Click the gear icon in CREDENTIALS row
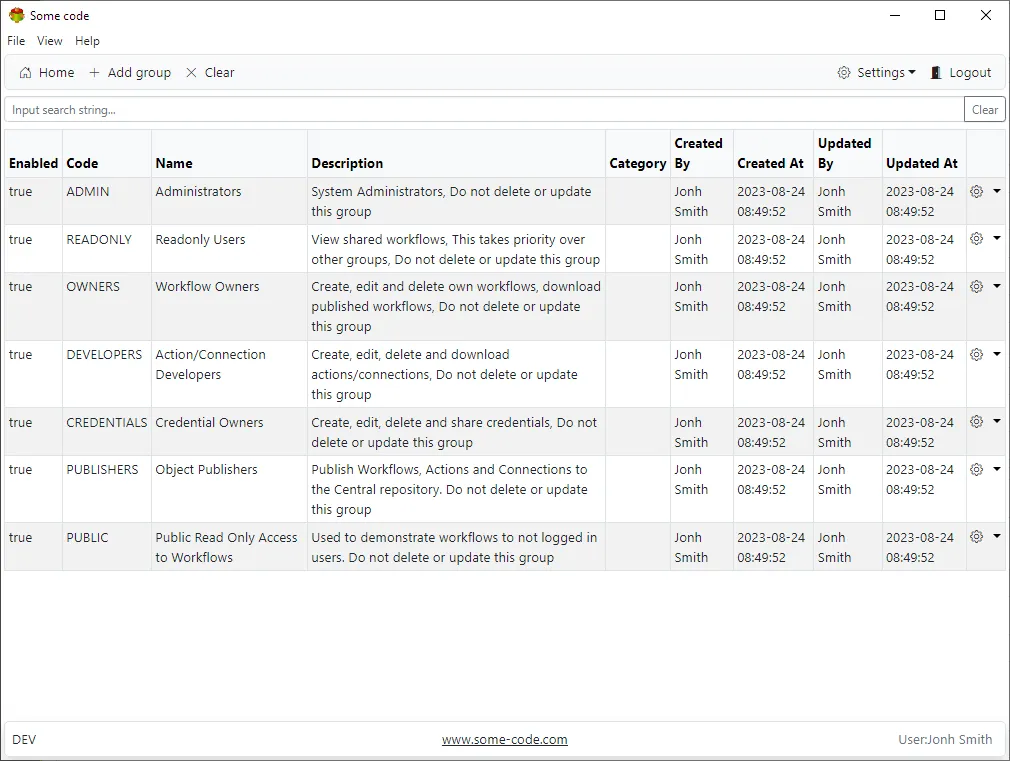The image size is (1010, 761). tap(977, 422)
